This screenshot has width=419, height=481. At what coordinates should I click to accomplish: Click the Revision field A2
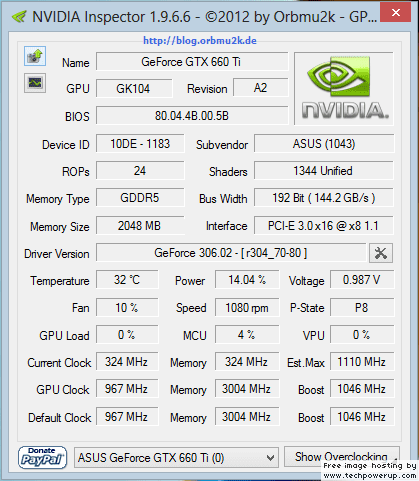260,88
